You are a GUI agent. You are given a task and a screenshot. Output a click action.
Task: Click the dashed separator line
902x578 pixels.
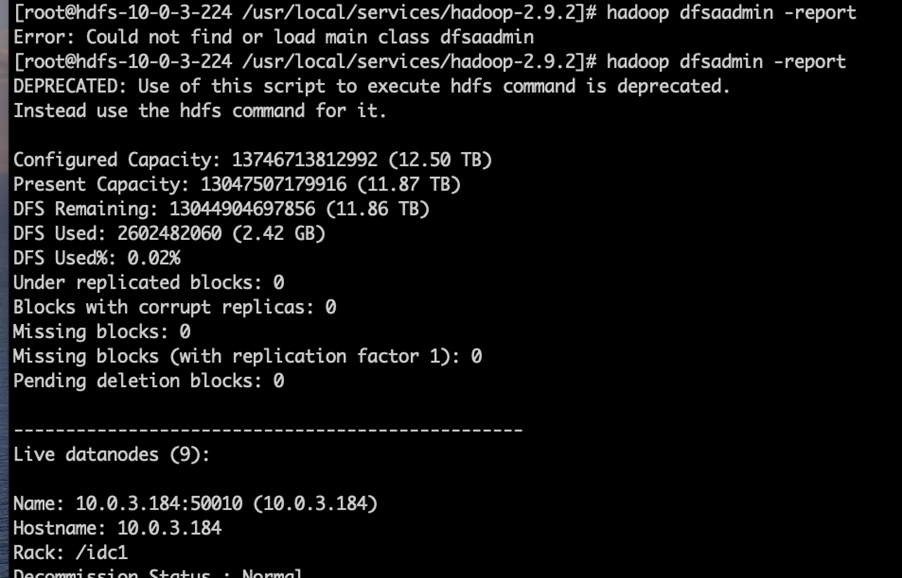[x=268, y=430]
